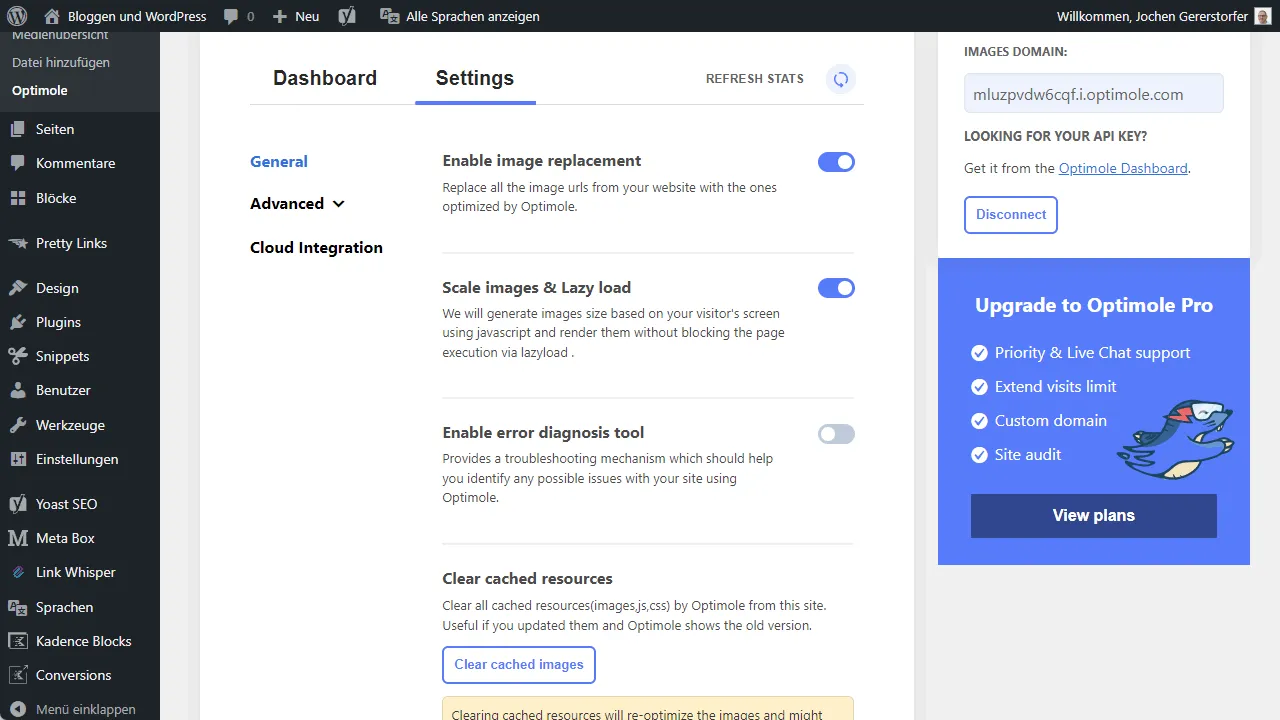The image size is (1280, 720).
Task: Click the Disconnect button
Action: [x=1011, y=215]
